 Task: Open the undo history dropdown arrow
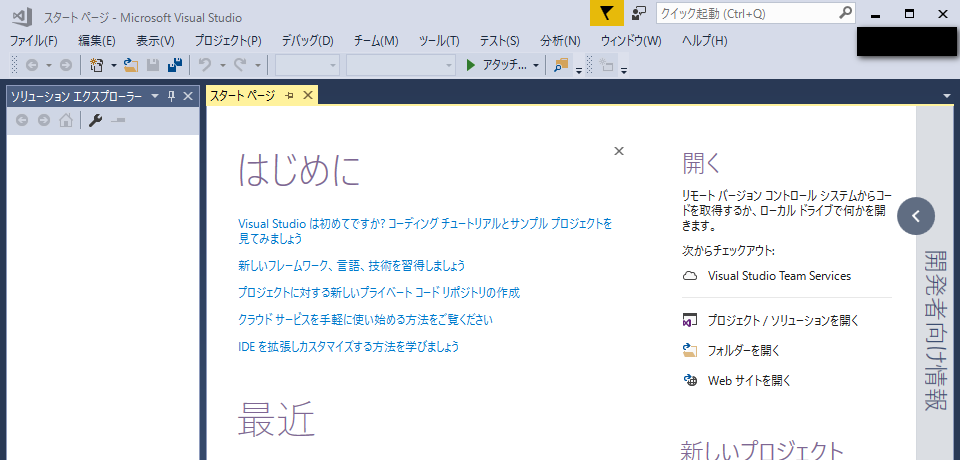point(223,65)
